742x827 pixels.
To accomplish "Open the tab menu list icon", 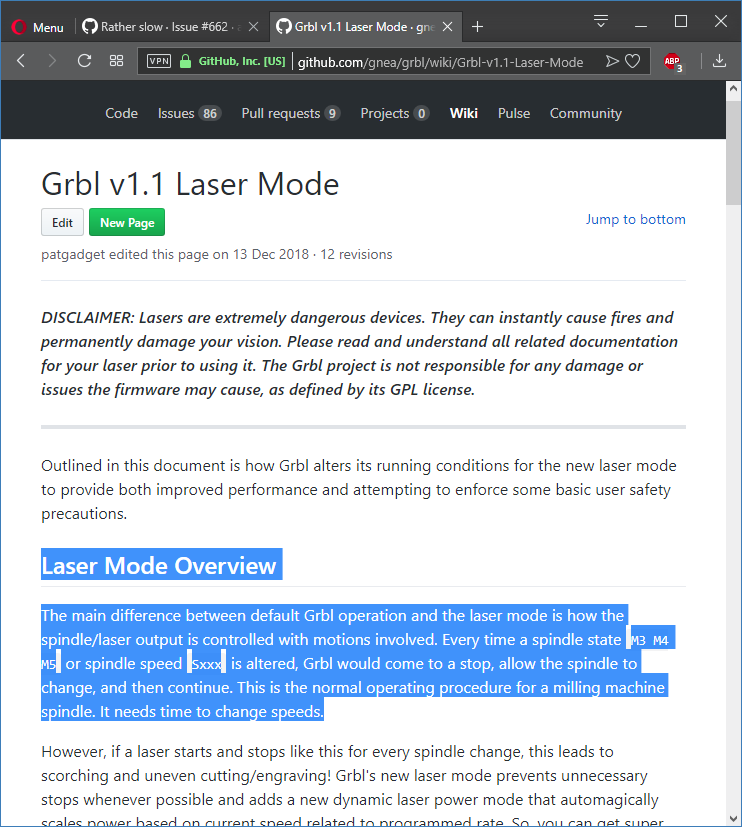I will [601, 22].
